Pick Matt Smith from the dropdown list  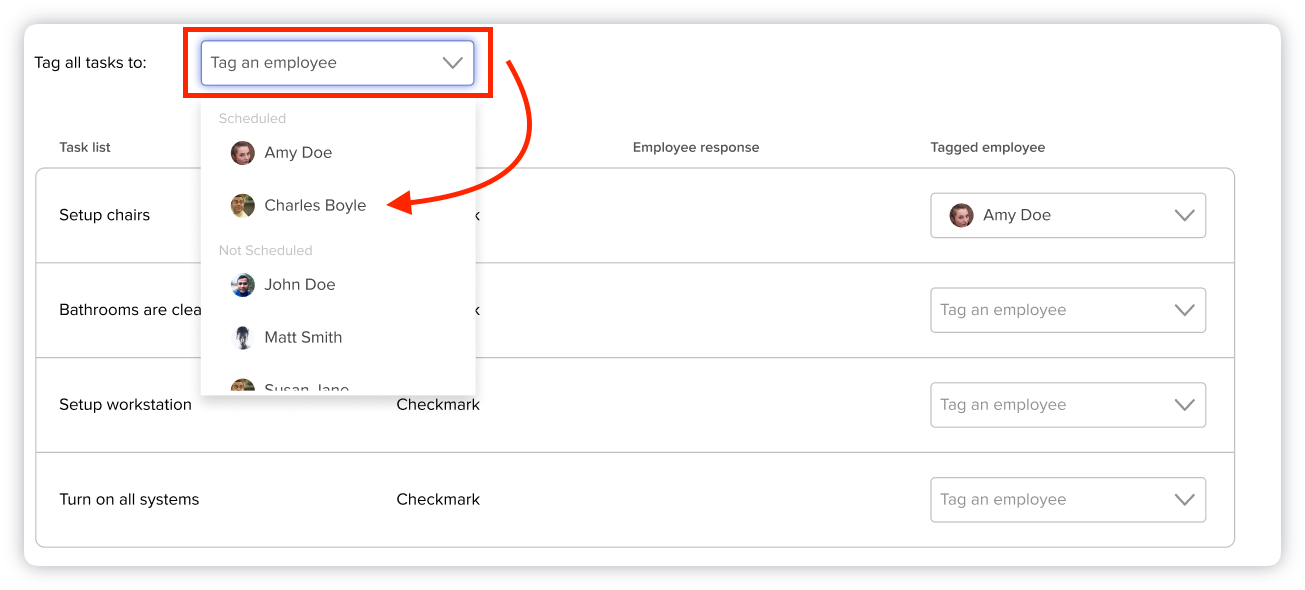click(x=303, y=338)
